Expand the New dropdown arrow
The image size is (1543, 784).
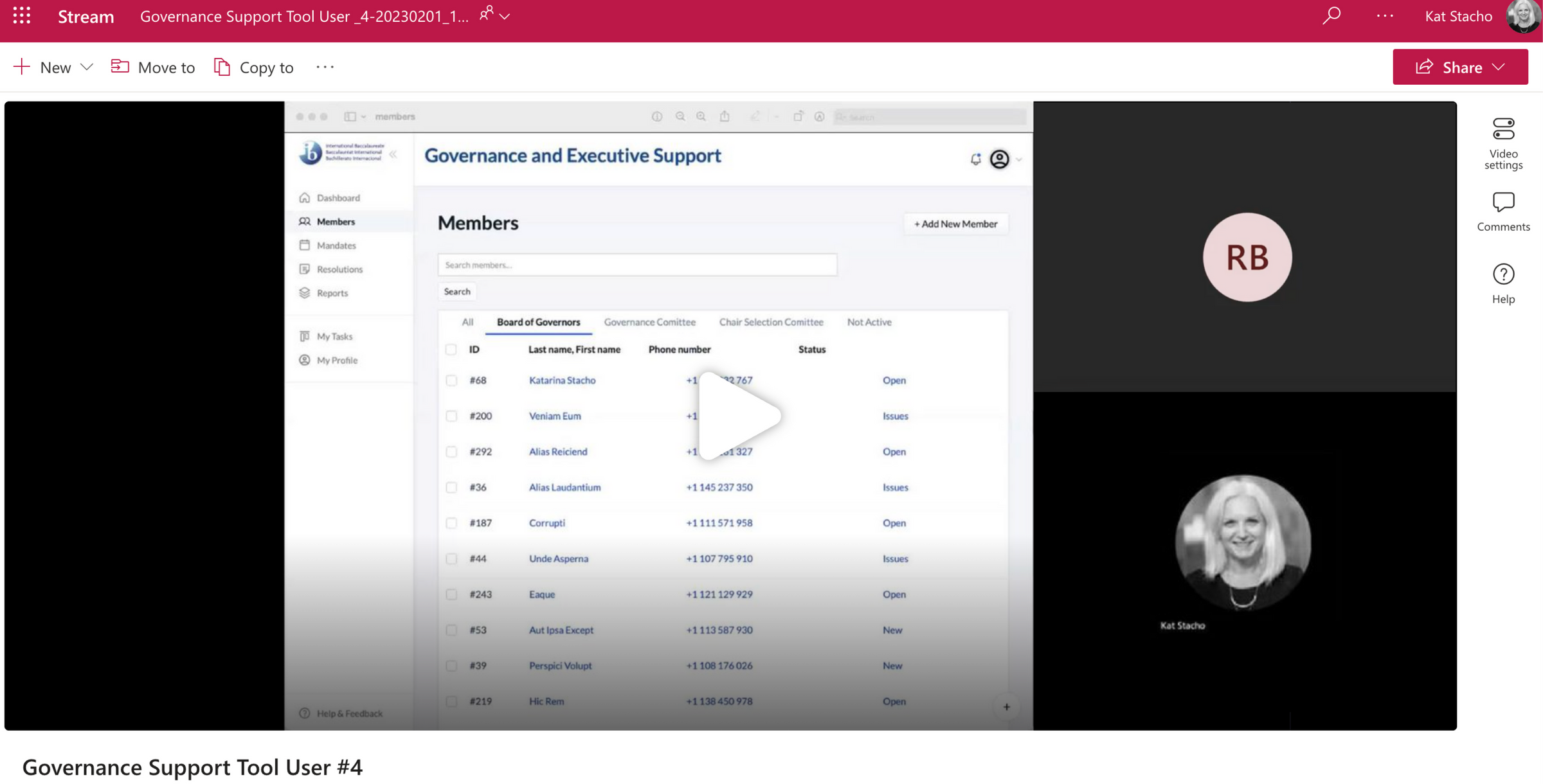coord(87,67)
